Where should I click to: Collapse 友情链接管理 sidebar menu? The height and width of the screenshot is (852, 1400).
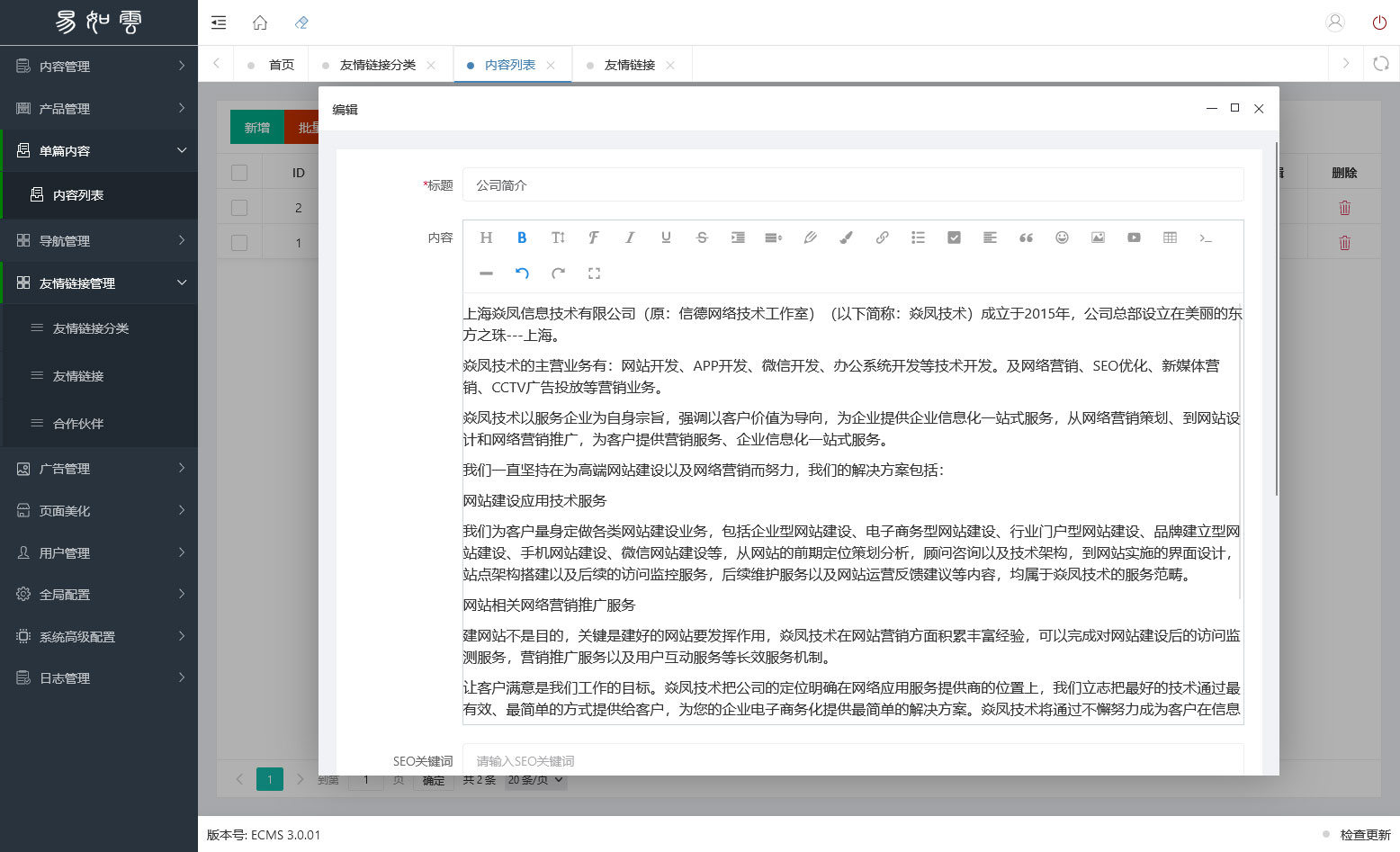pyautogui.click(x=99, y=283)
